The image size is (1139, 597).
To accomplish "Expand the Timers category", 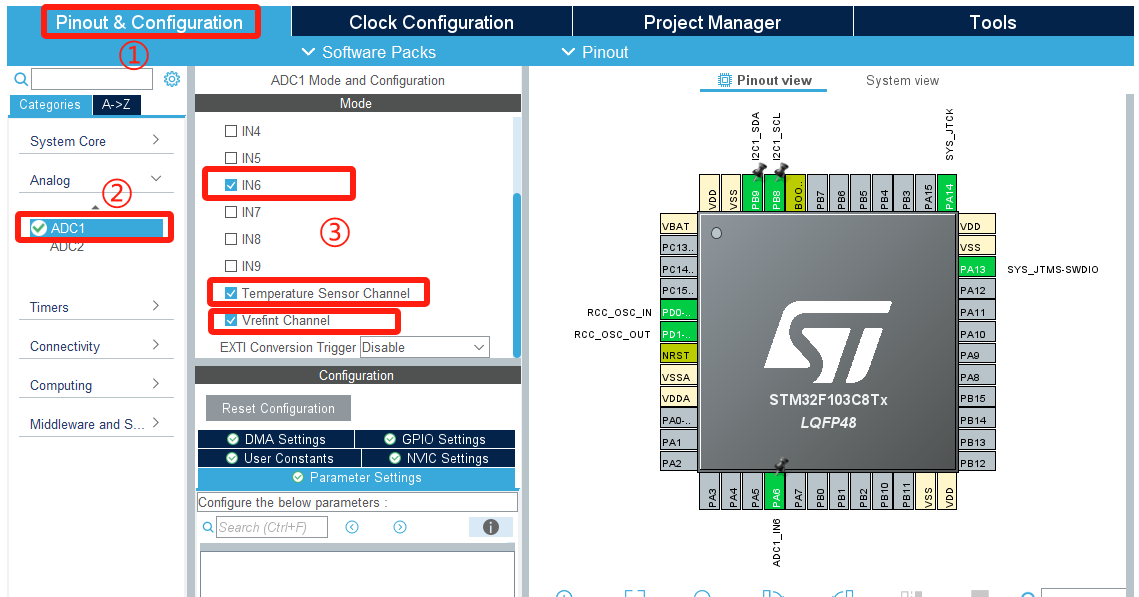I will click(96, 307).
